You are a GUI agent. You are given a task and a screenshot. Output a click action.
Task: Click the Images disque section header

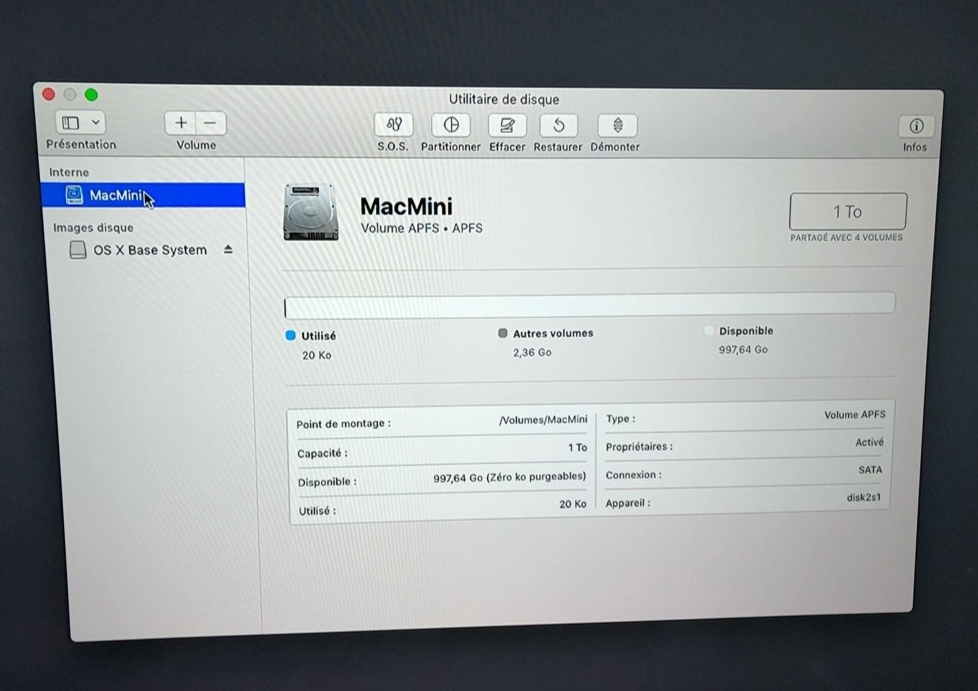coord(94,228)
